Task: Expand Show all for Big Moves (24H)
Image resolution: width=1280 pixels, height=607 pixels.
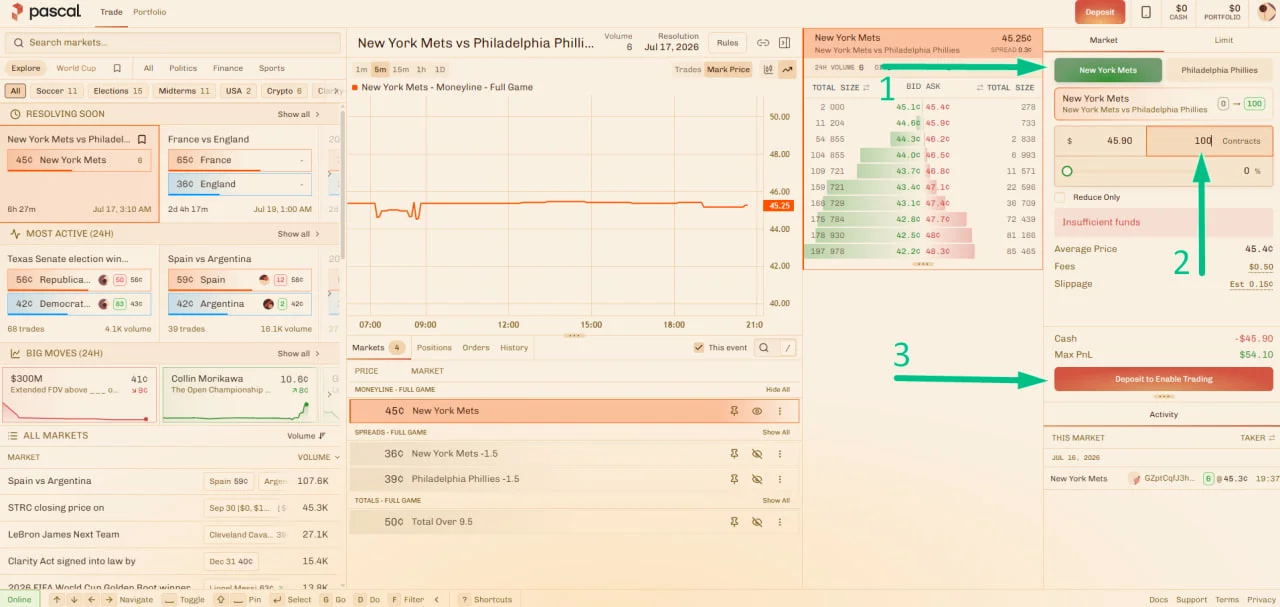Action: 298,353
